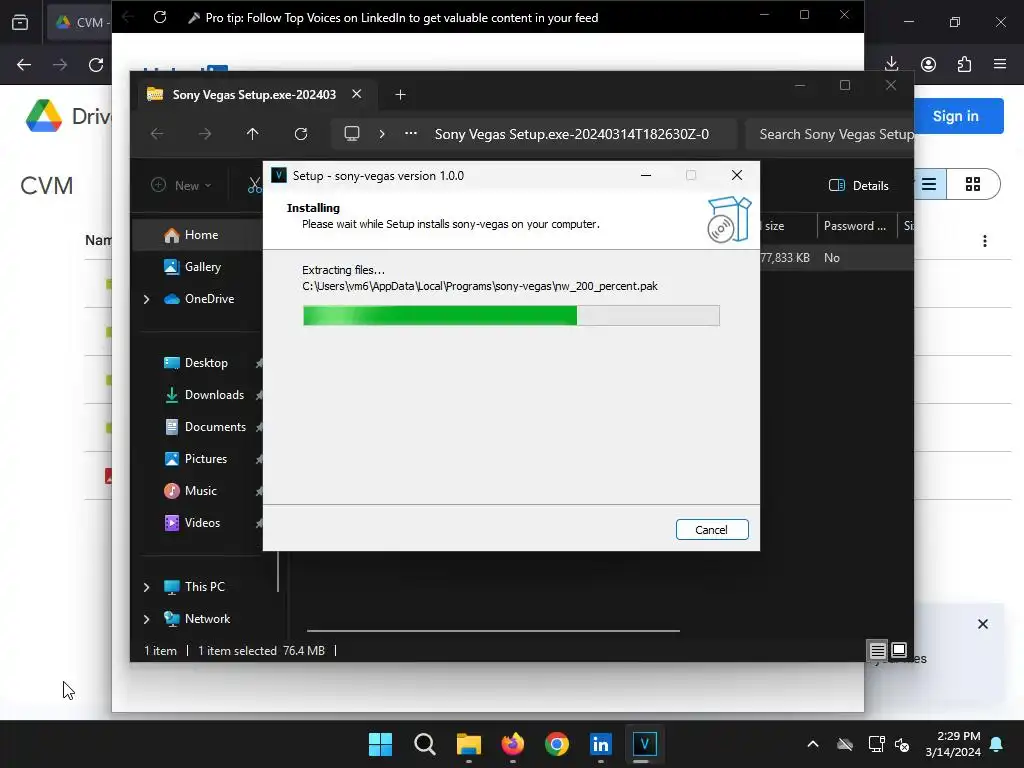1024x768 pixels.
Task: Click the Explorer horizontal scrollbar
Action: (x=493, y=631)
